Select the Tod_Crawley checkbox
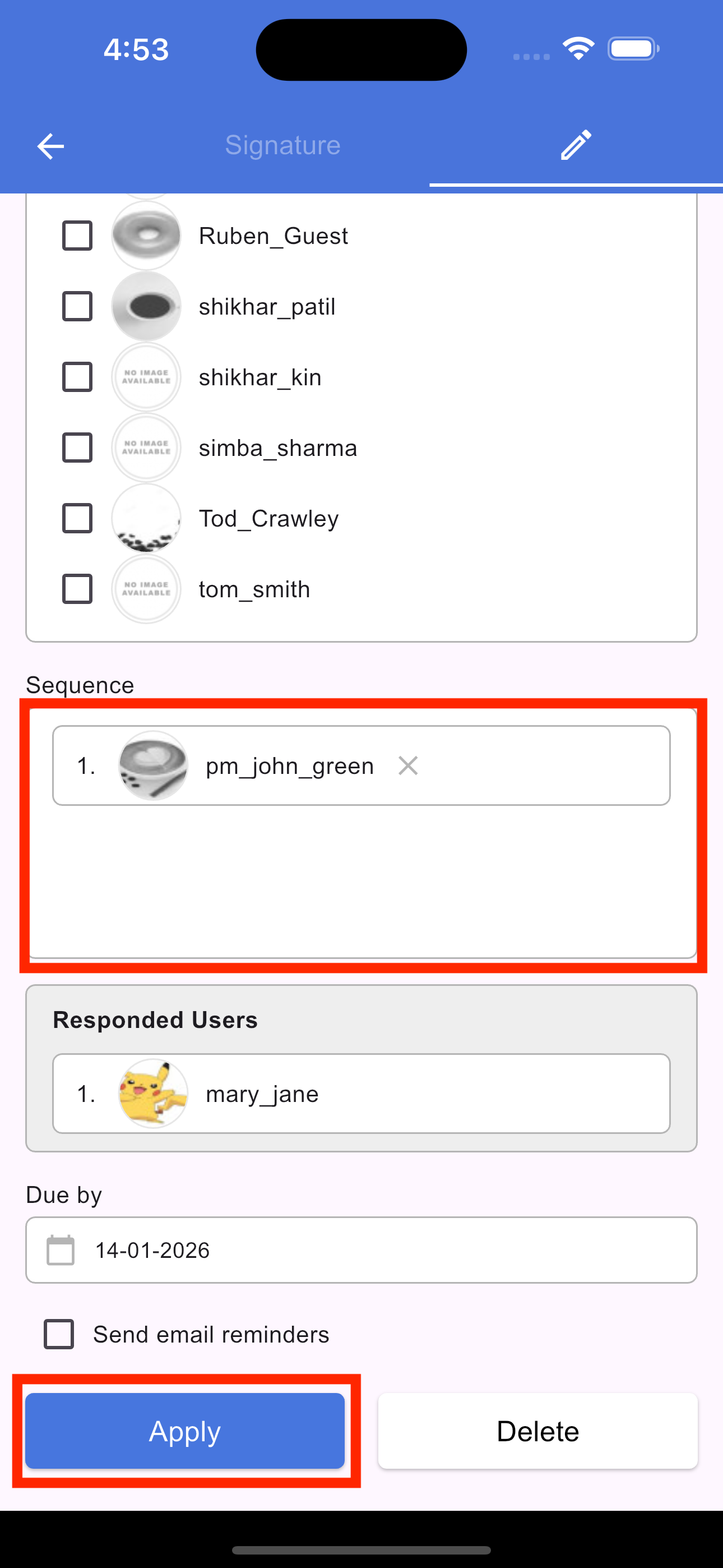Image resolution: width=723 pixels, height=1568 pixels. pyautogui.click(x=77, y=519)
